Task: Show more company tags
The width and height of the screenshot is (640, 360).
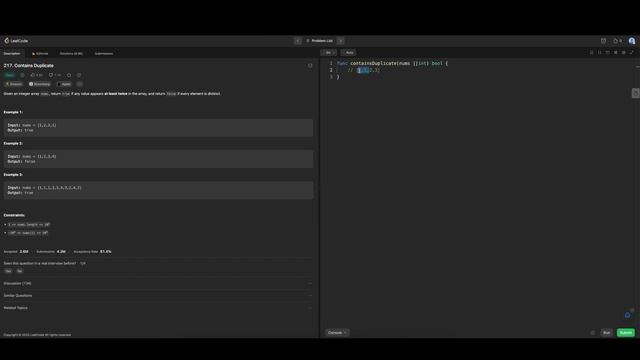Action: pyautogui.click(x=80, y=84)
